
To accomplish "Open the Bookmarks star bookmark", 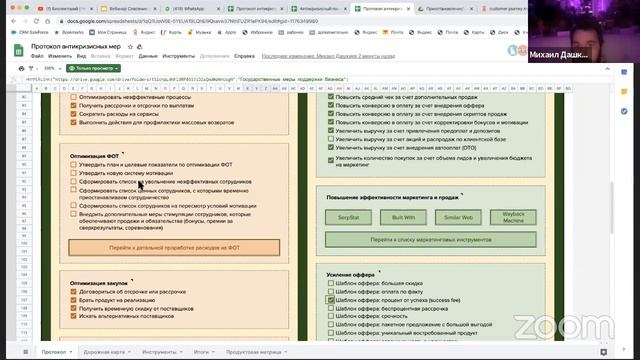I will point(69,32).
